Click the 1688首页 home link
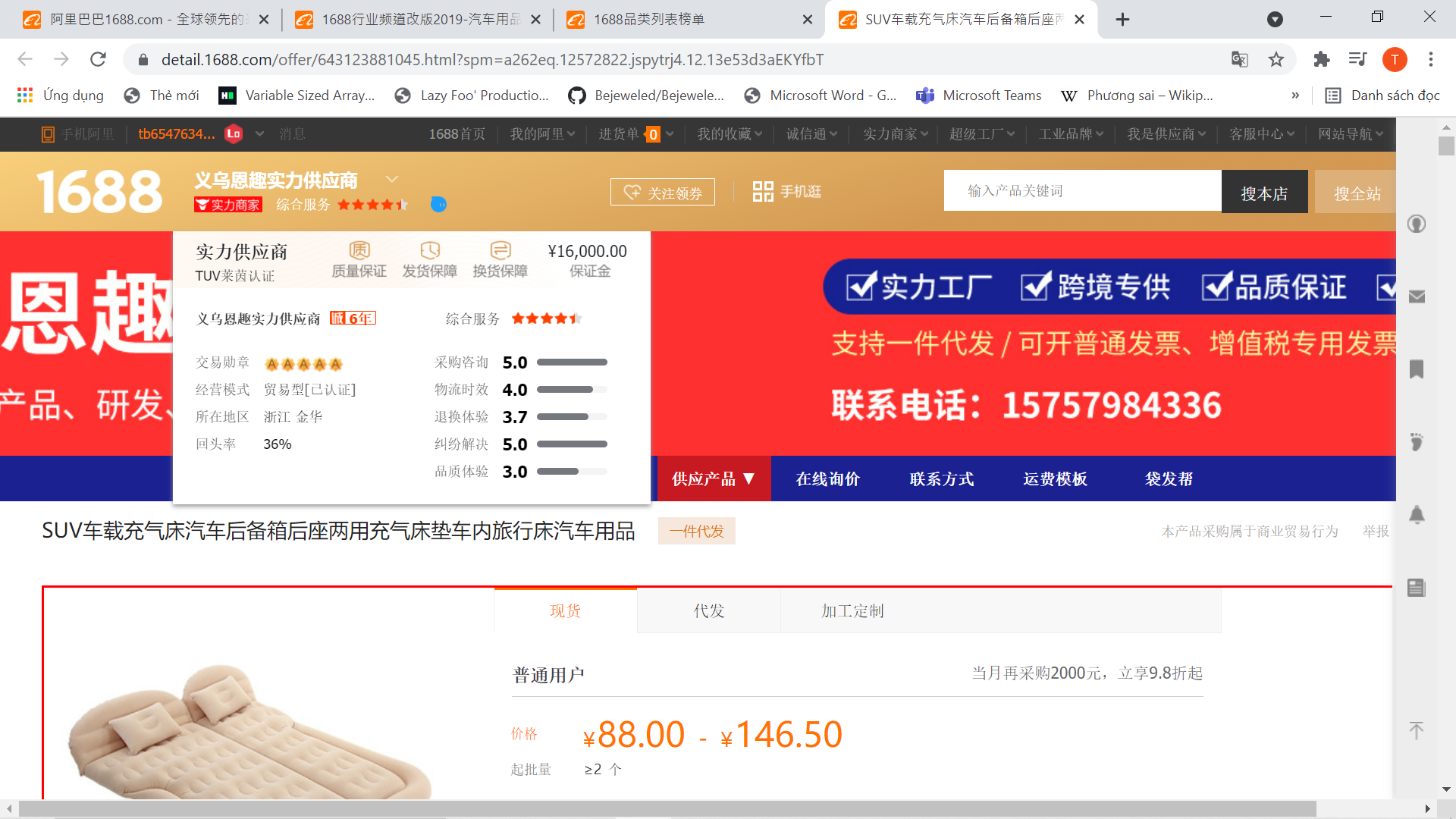 pos(457,134)
